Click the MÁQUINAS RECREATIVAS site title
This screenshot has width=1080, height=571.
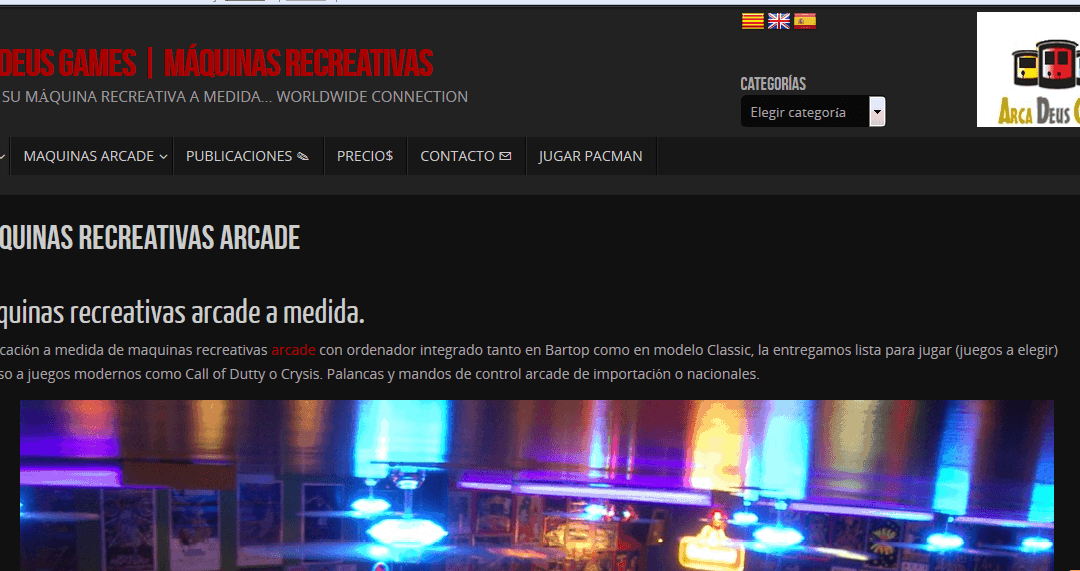coord(298,64)
